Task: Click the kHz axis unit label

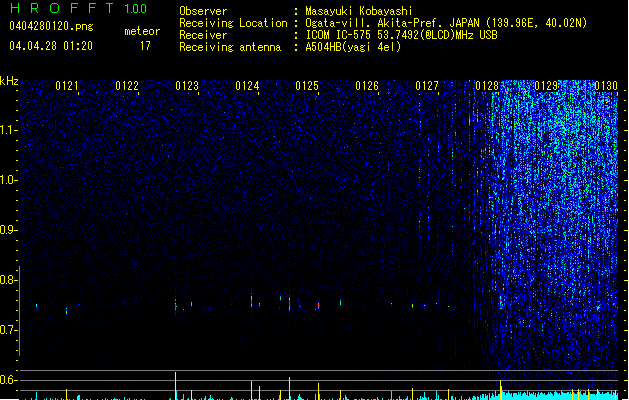Action: [9, 81]
